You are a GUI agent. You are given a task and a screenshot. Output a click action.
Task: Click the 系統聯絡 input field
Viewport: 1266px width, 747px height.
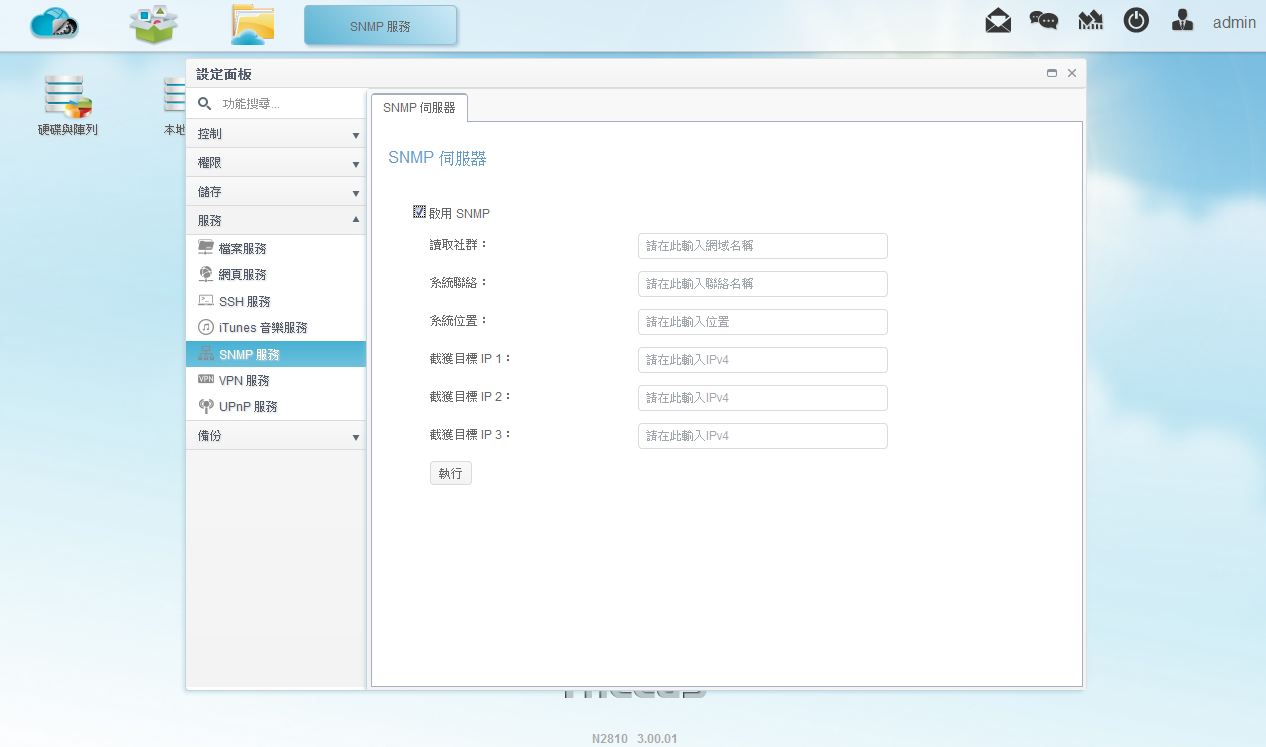763,284
